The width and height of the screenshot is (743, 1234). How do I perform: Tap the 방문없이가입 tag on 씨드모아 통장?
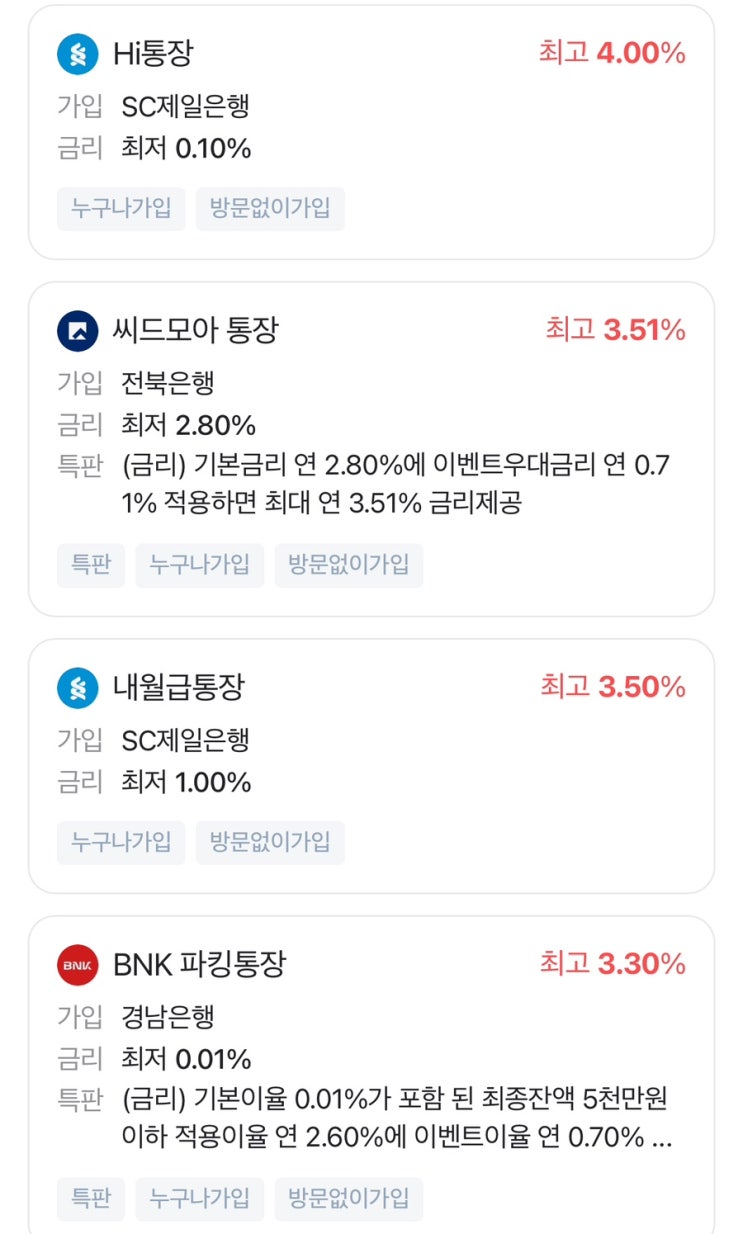[349, 565]
